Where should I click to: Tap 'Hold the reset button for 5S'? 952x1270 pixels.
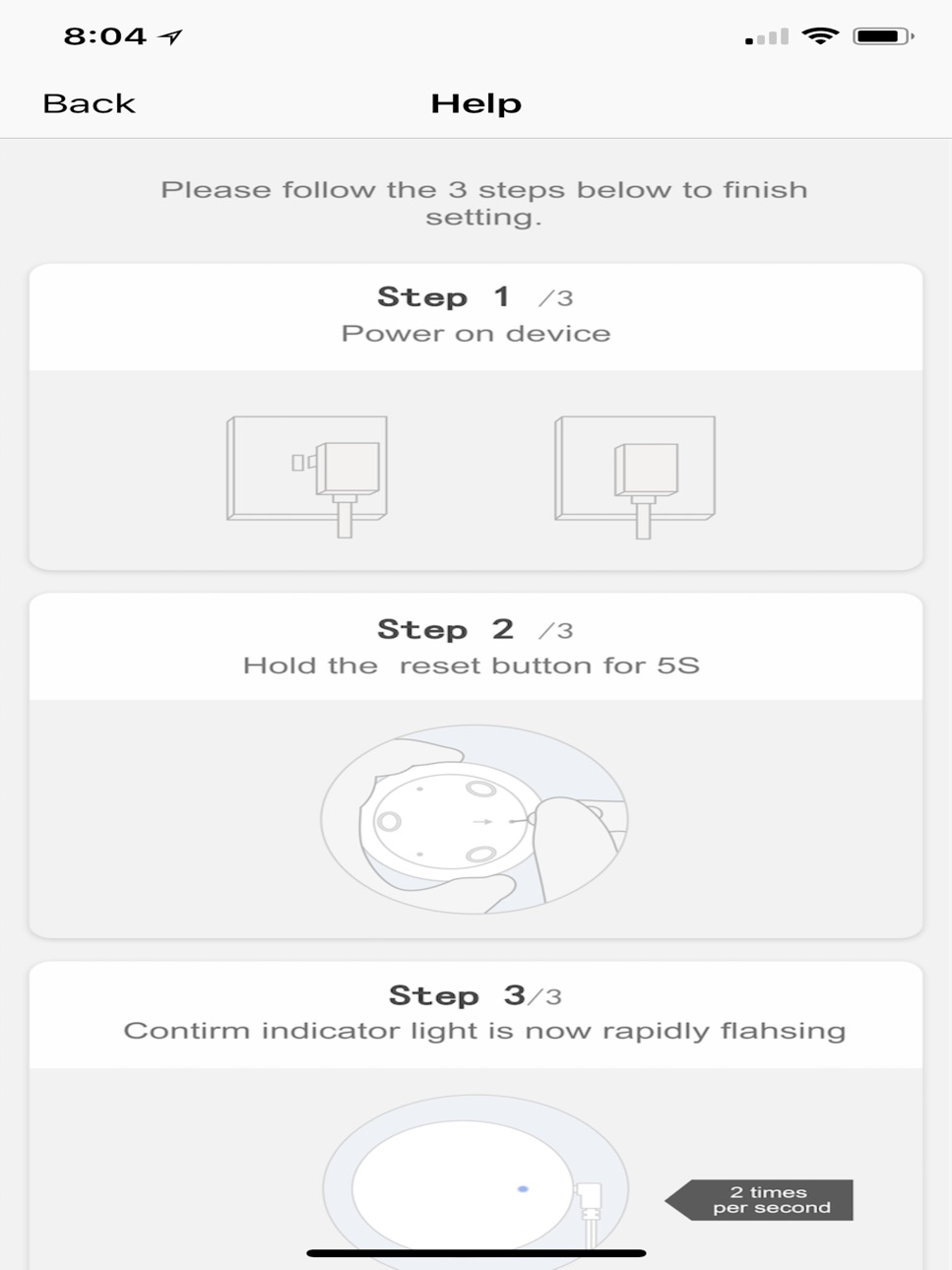pyautogui.click(x=472, y=666)
